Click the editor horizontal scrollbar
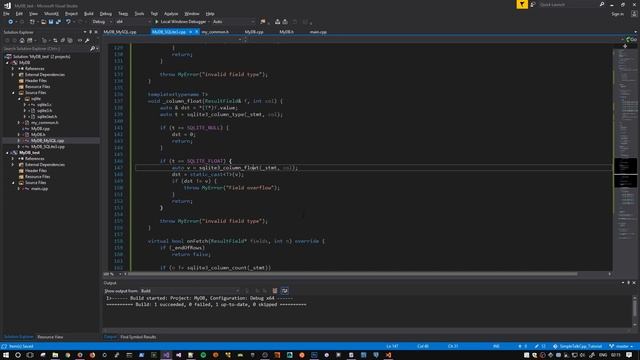The width and height of the screenshot is (640, 360). tap(353, 274)
